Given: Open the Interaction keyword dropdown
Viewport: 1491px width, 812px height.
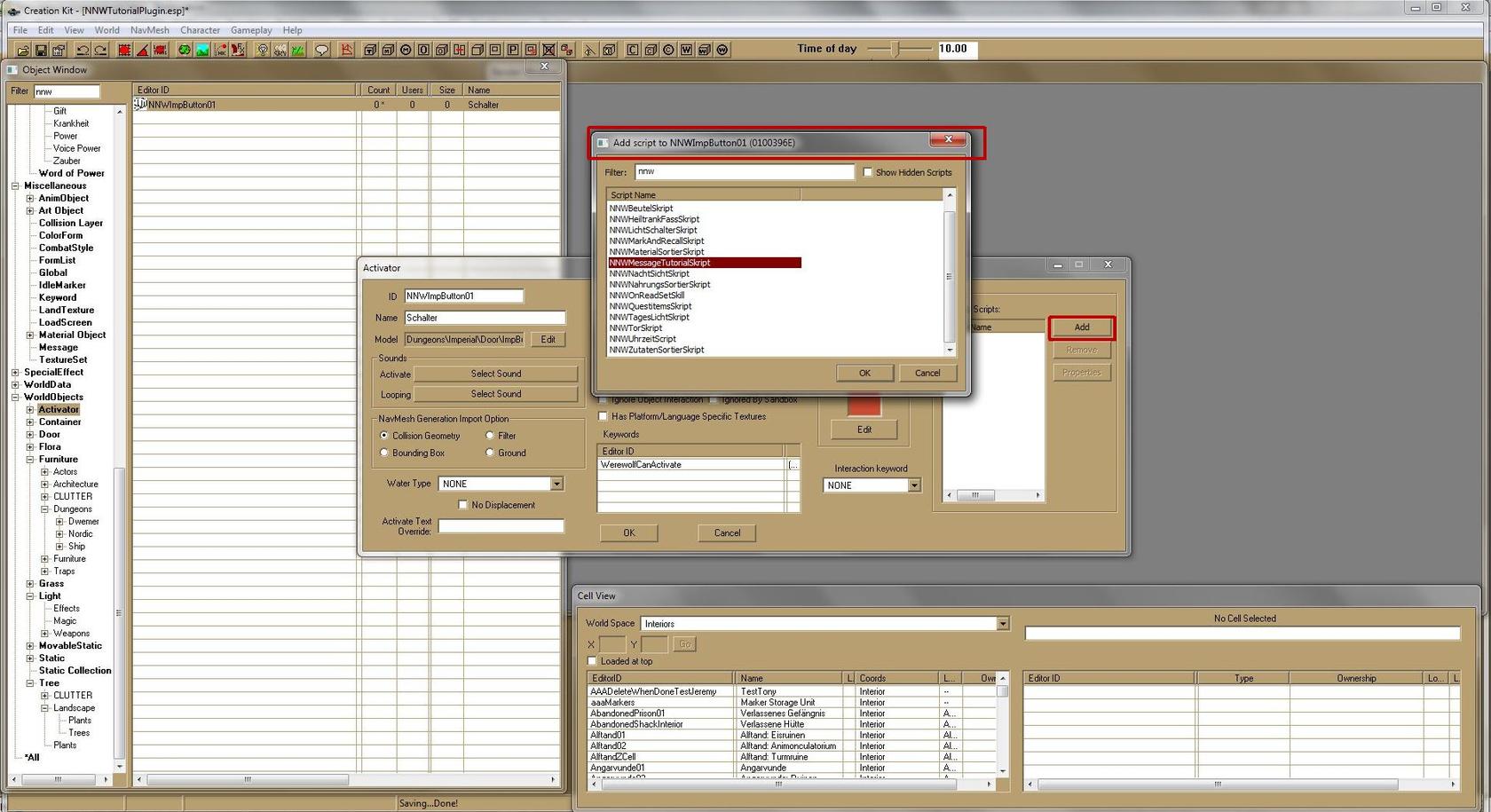Looking at the screenshot, I should click(914, 485).
